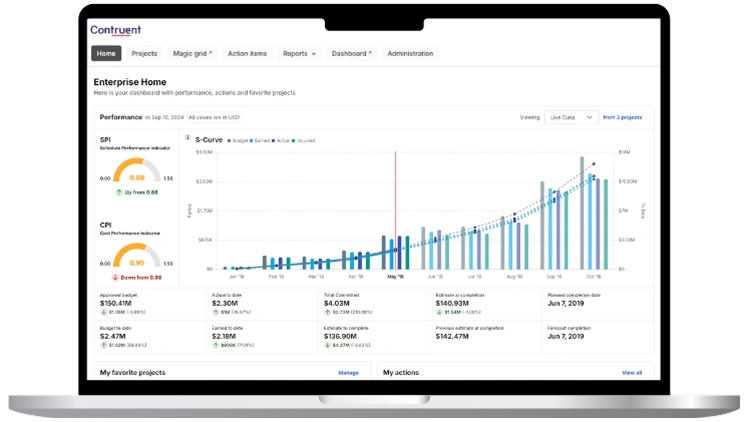Click the external link icon on Magic grid
This screenshot has height=422, width=749.
(x=210, y=52)
